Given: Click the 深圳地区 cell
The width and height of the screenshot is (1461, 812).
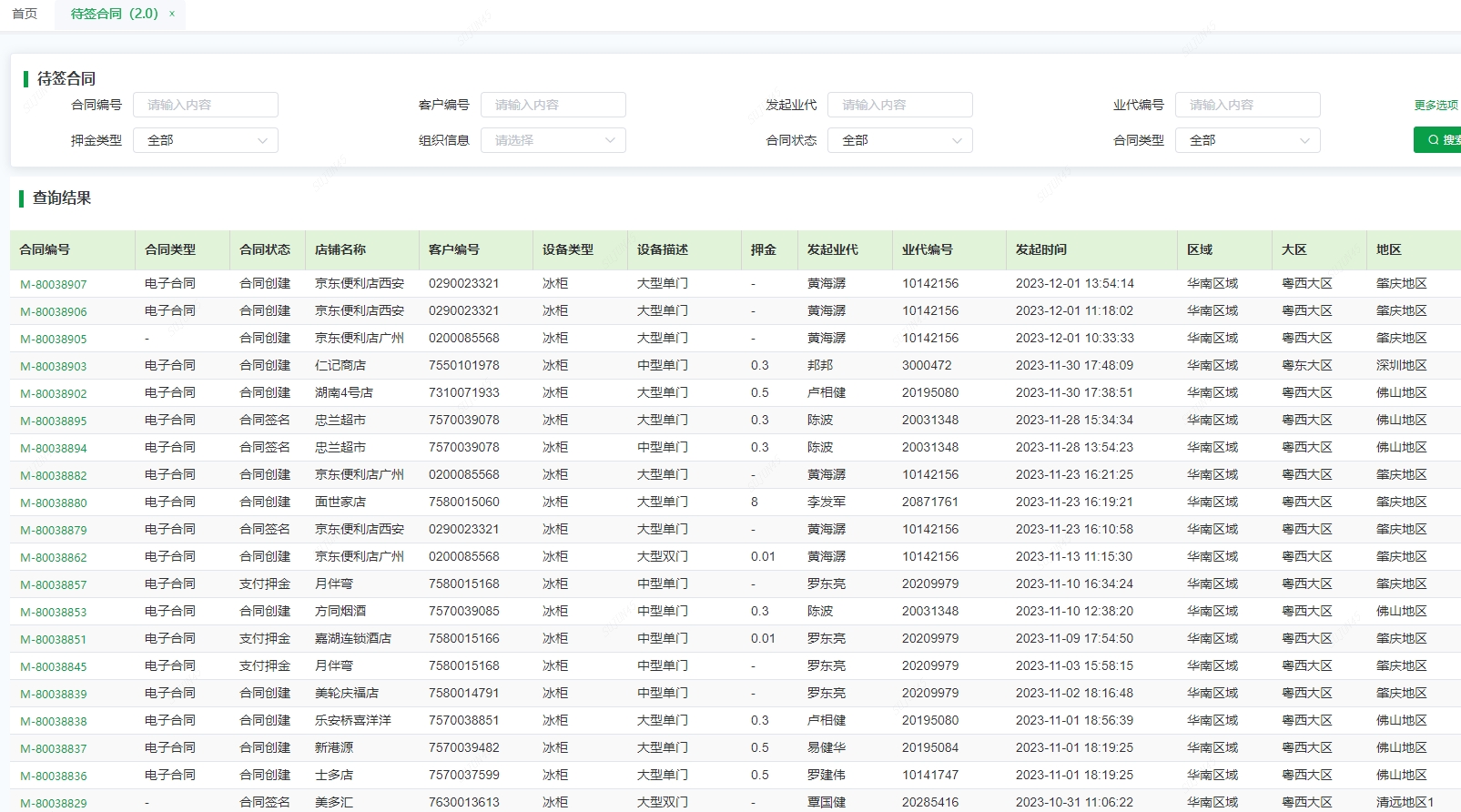Looking at the screenshot, I should pyautogui.click(x=1402, y=365).
